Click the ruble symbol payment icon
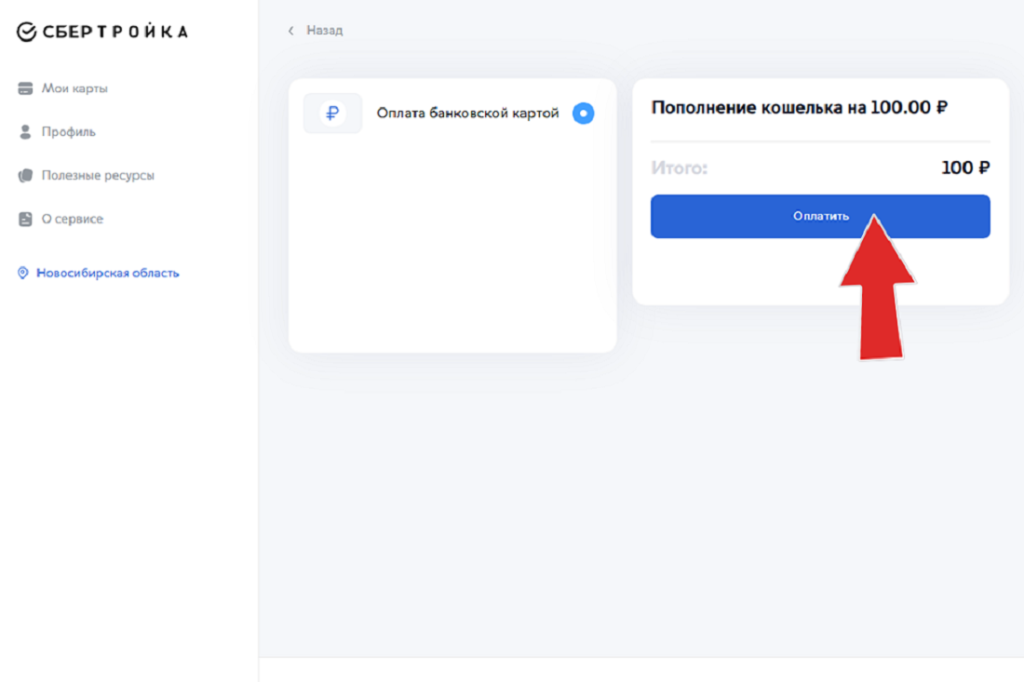 point(332,114)
